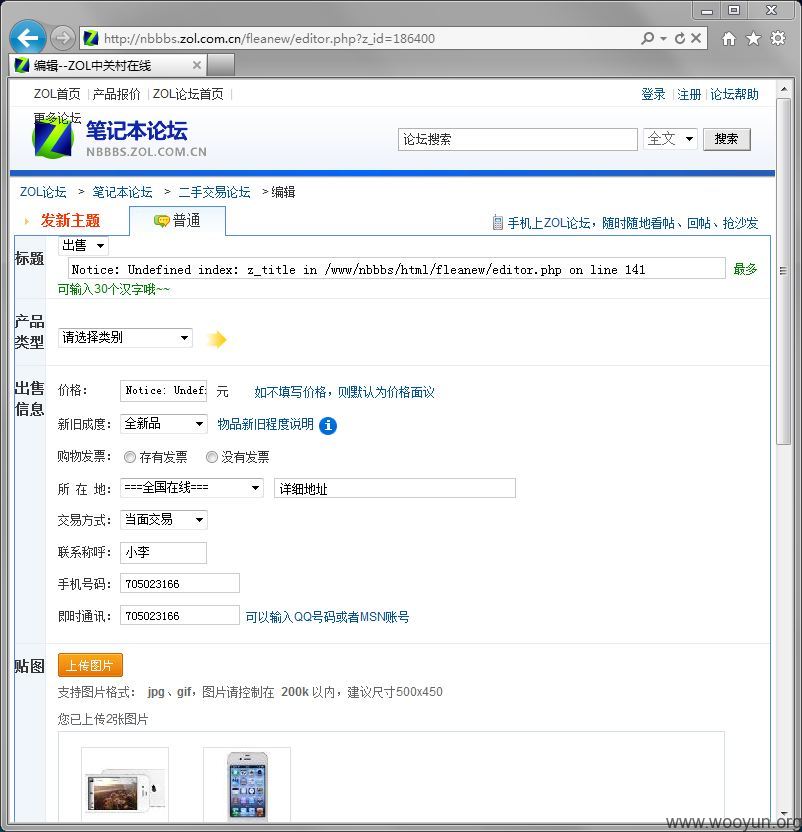Click the browser forward arrow

[63, 38]
